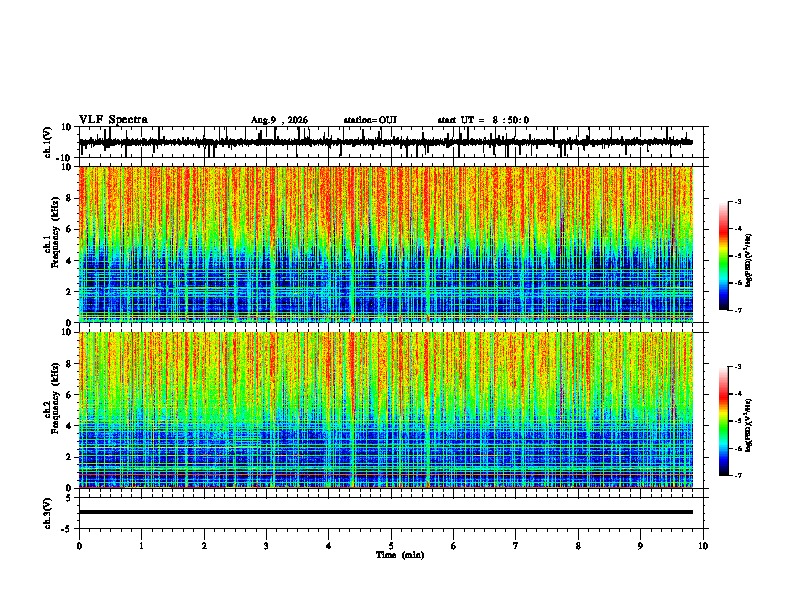Click the '6' kHz tick of ch.1 spectrogram
Viewport: 792px width, 612px height.
tap(70, 229)
